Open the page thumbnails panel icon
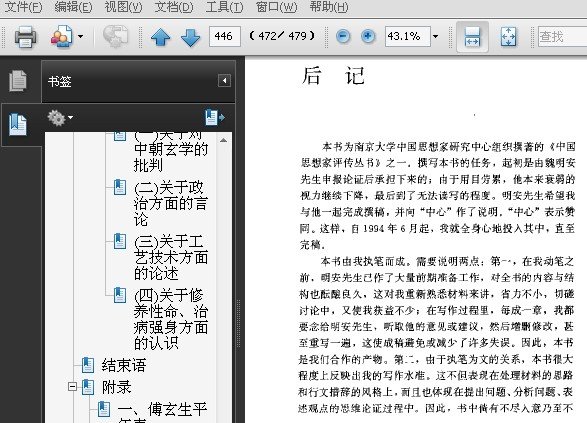The image size is (587, 423). [18, 80]
